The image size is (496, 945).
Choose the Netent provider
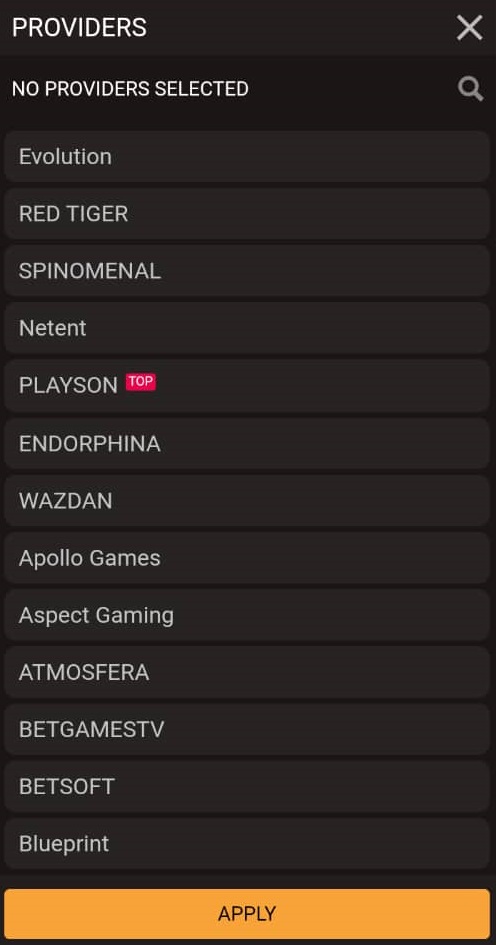click(x=247, y=328)
